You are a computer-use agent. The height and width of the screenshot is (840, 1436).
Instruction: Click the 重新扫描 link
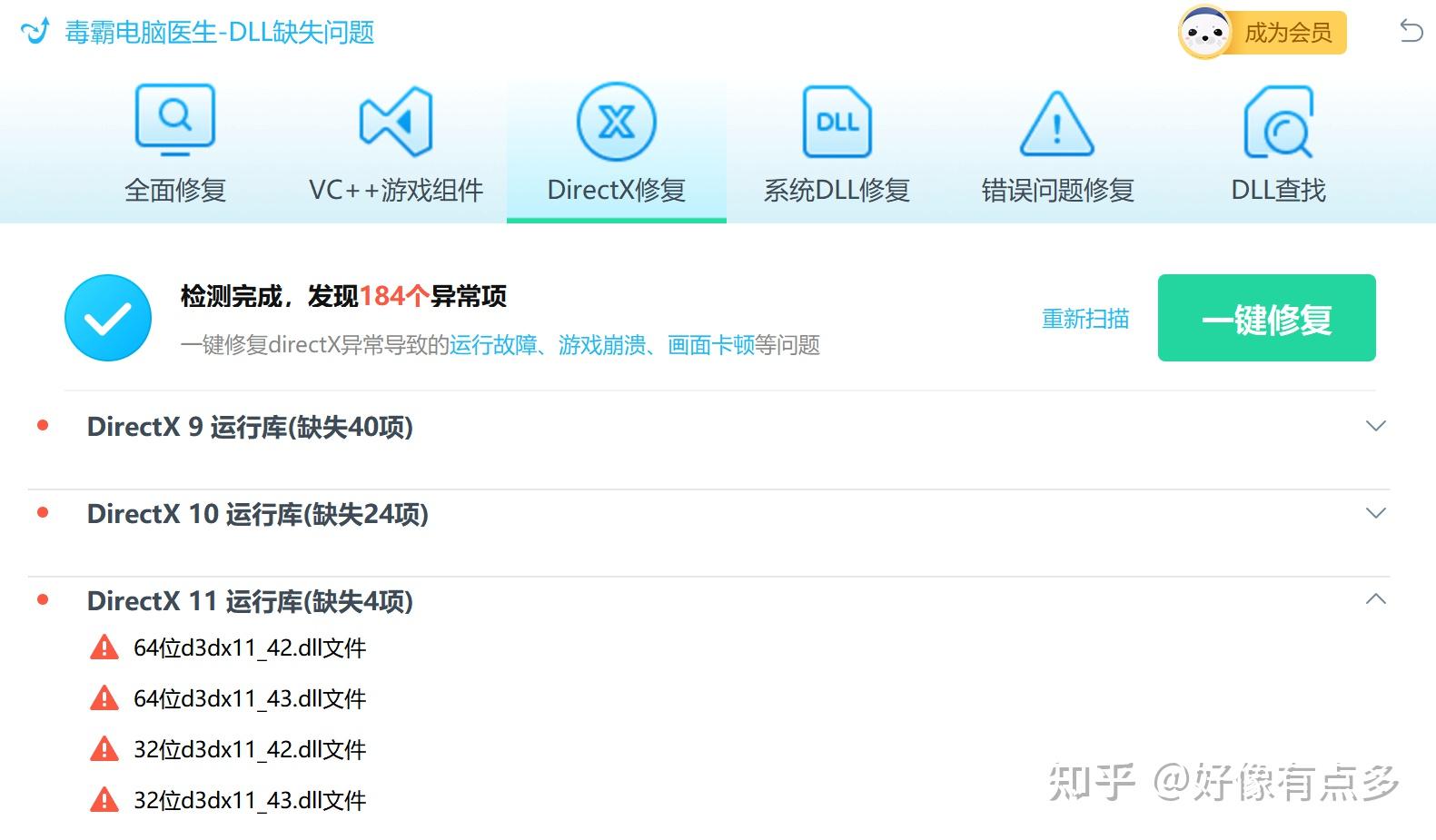1085,319
